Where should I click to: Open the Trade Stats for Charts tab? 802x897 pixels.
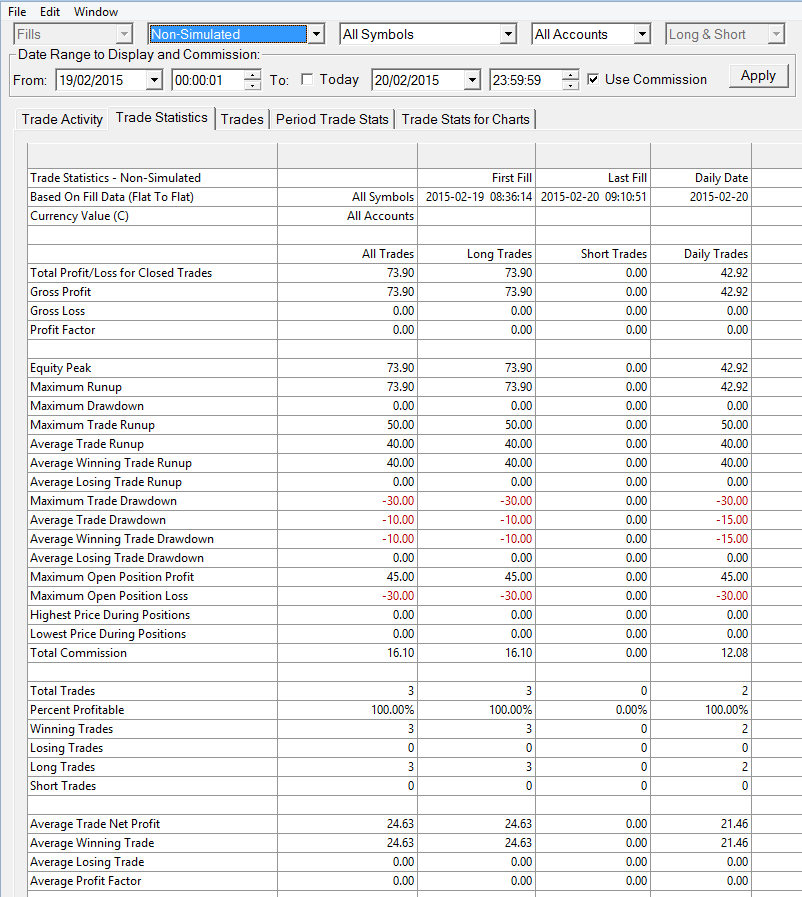click(x=465, y=119)
